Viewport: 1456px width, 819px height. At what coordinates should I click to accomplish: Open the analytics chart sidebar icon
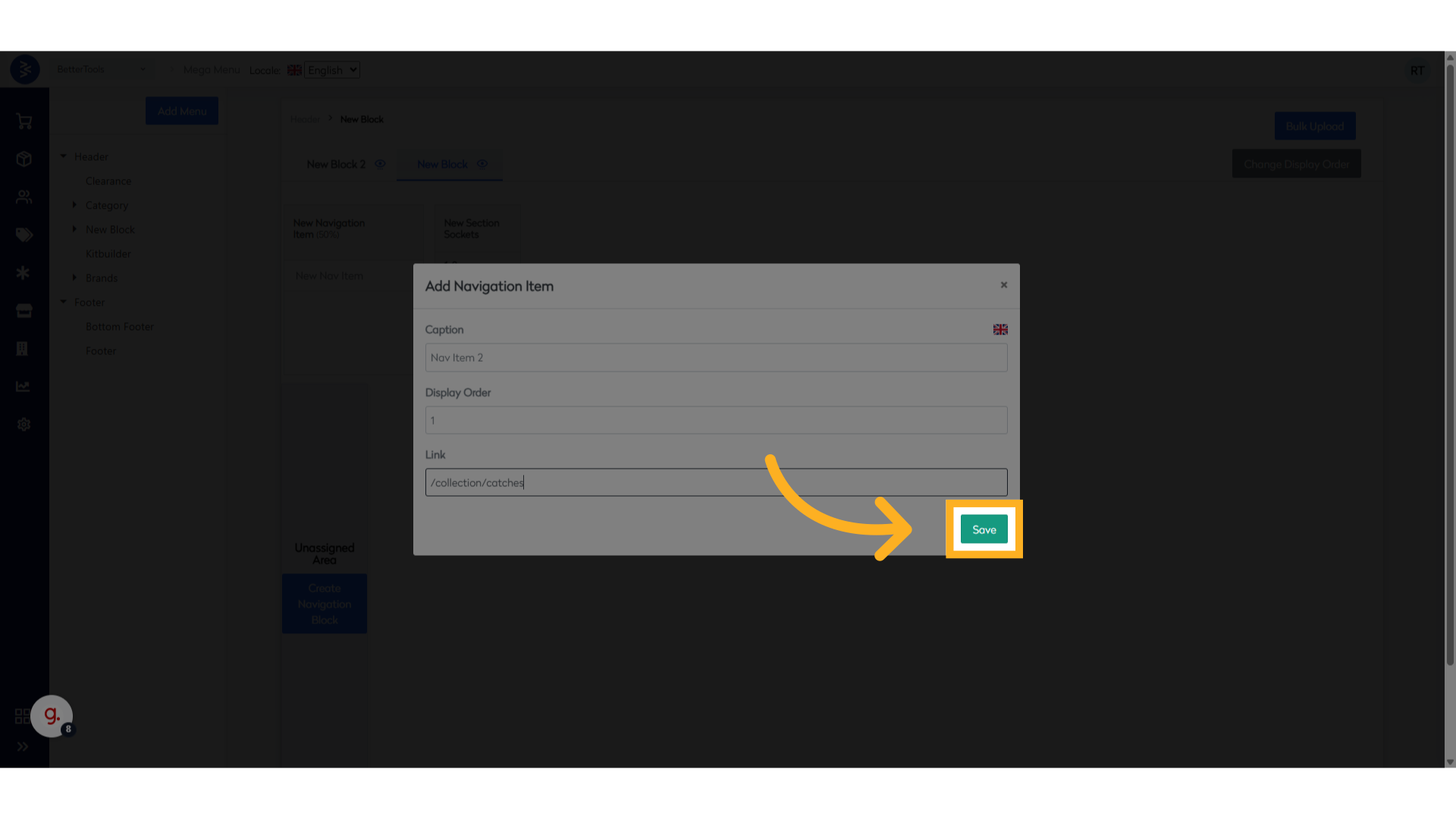[24, 387]
